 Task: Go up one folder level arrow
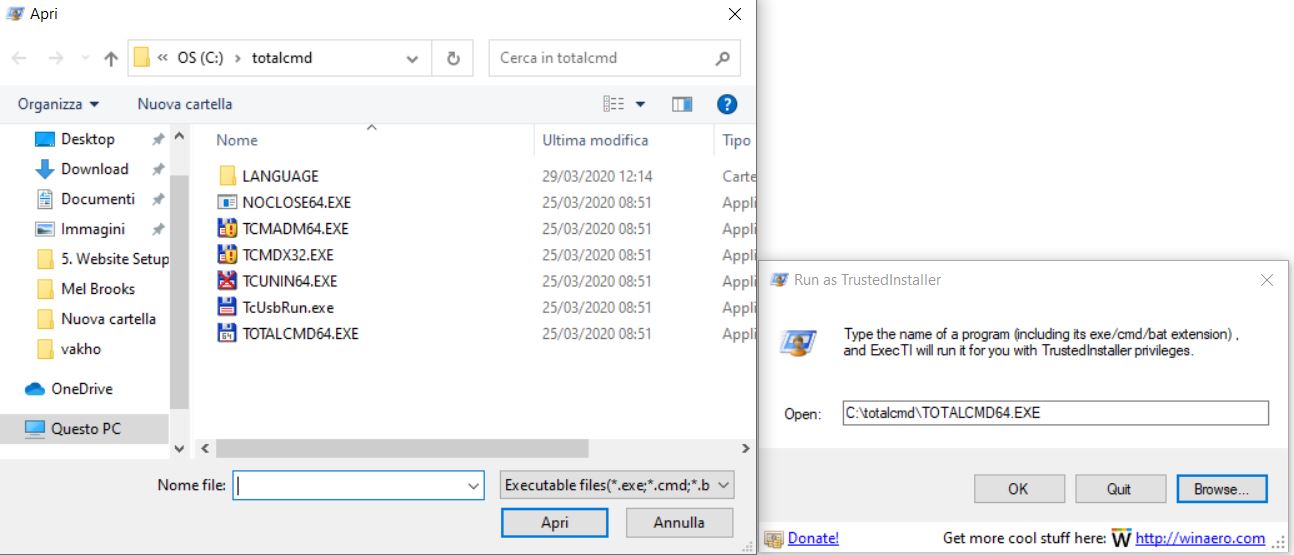click(111, 59)
